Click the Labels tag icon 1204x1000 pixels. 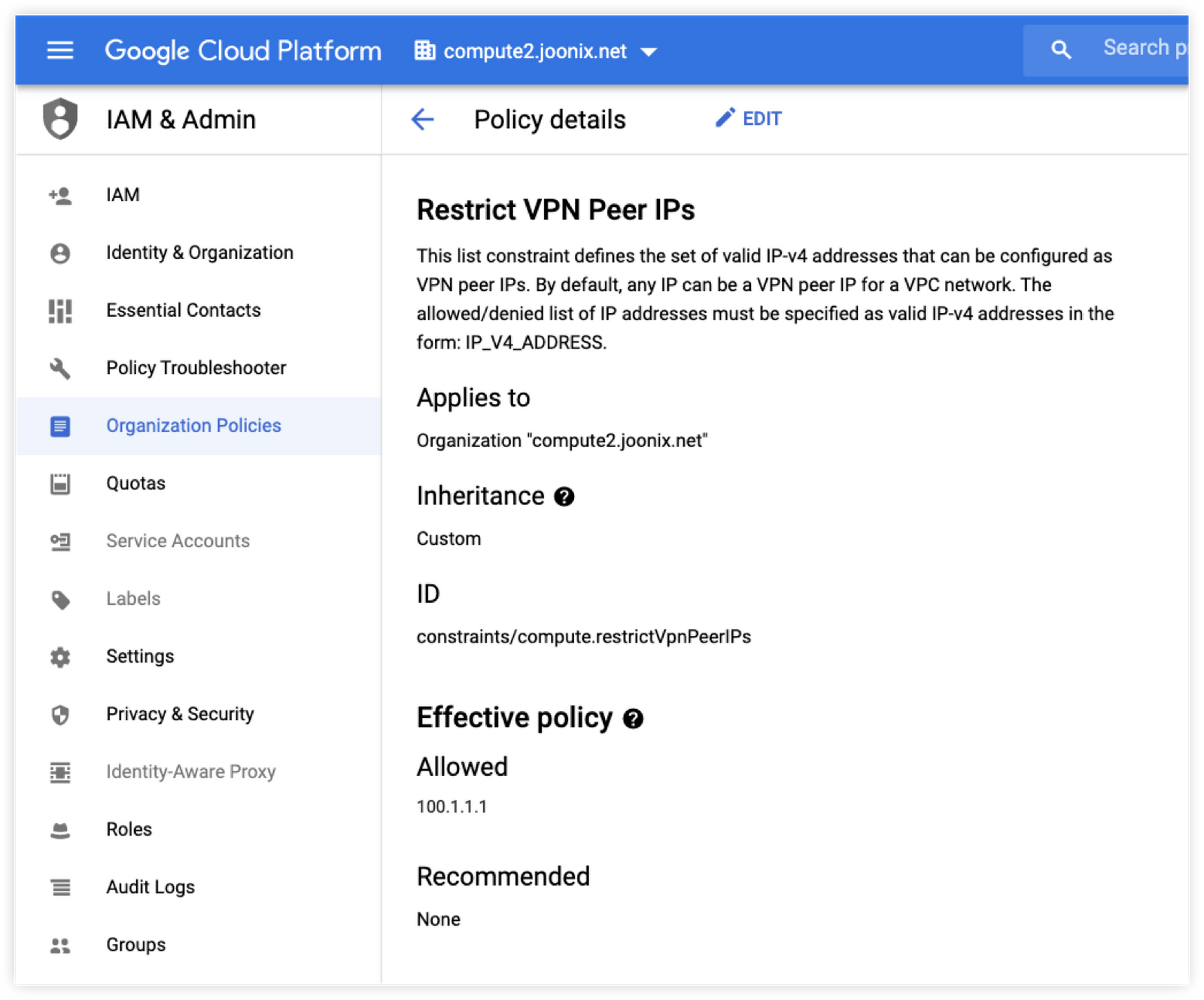60,600
